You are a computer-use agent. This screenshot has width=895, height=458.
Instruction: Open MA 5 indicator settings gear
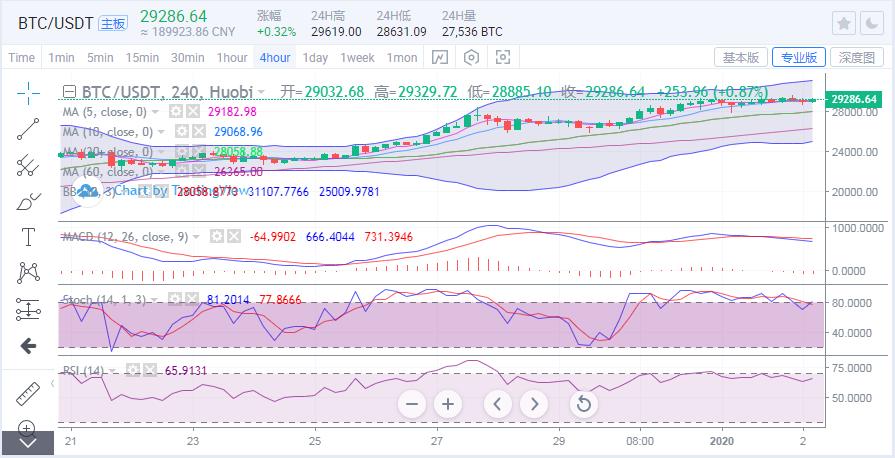pyautogui.click(x=176, y=112)
